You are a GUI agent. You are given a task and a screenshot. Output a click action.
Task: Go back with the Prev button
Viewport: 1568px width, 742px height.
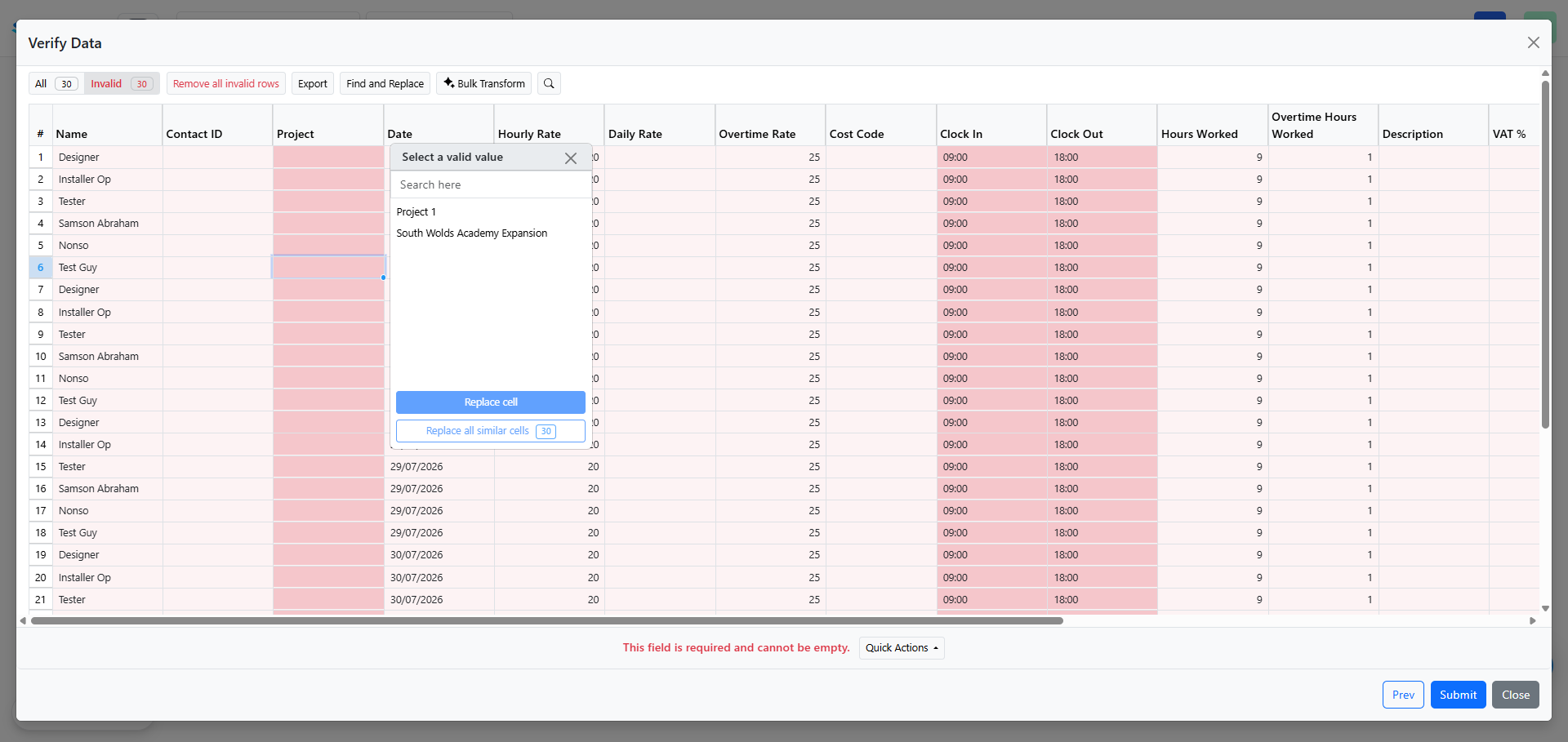1403,695
